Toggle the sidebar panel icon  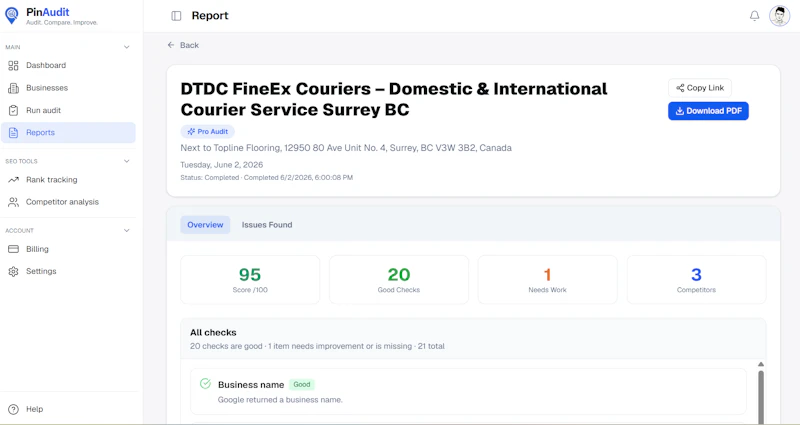tap(176, 16)
